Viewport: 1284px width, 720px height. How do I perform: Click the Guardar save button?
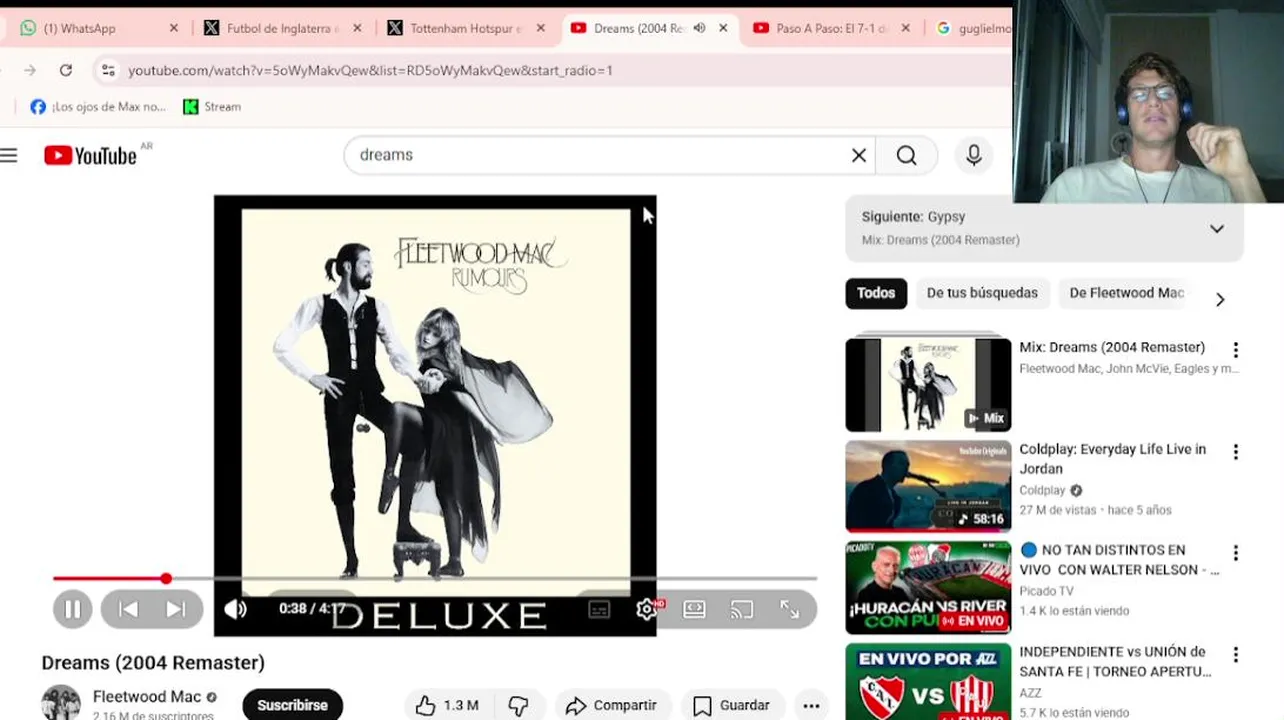[x=732, y=705]
